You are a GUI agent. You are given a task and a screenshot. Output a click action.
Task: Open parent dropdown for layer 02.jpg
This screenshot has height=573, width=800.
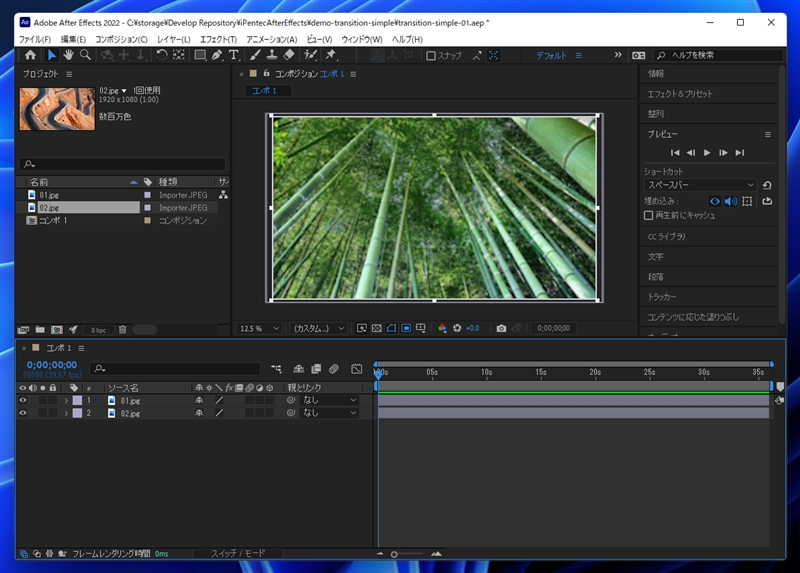pos(329,413)
